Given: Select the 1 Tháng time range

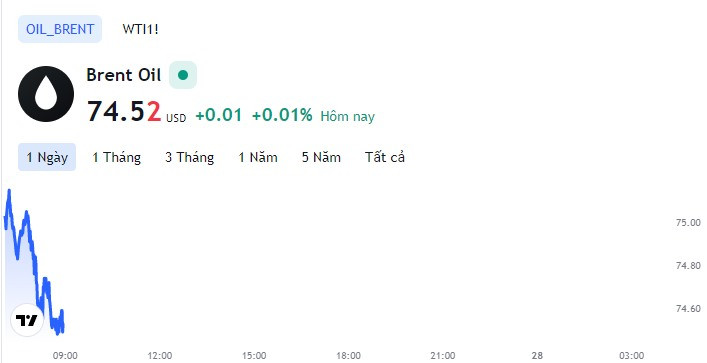Looking at the screenshot, I should (x=116, y=157).
